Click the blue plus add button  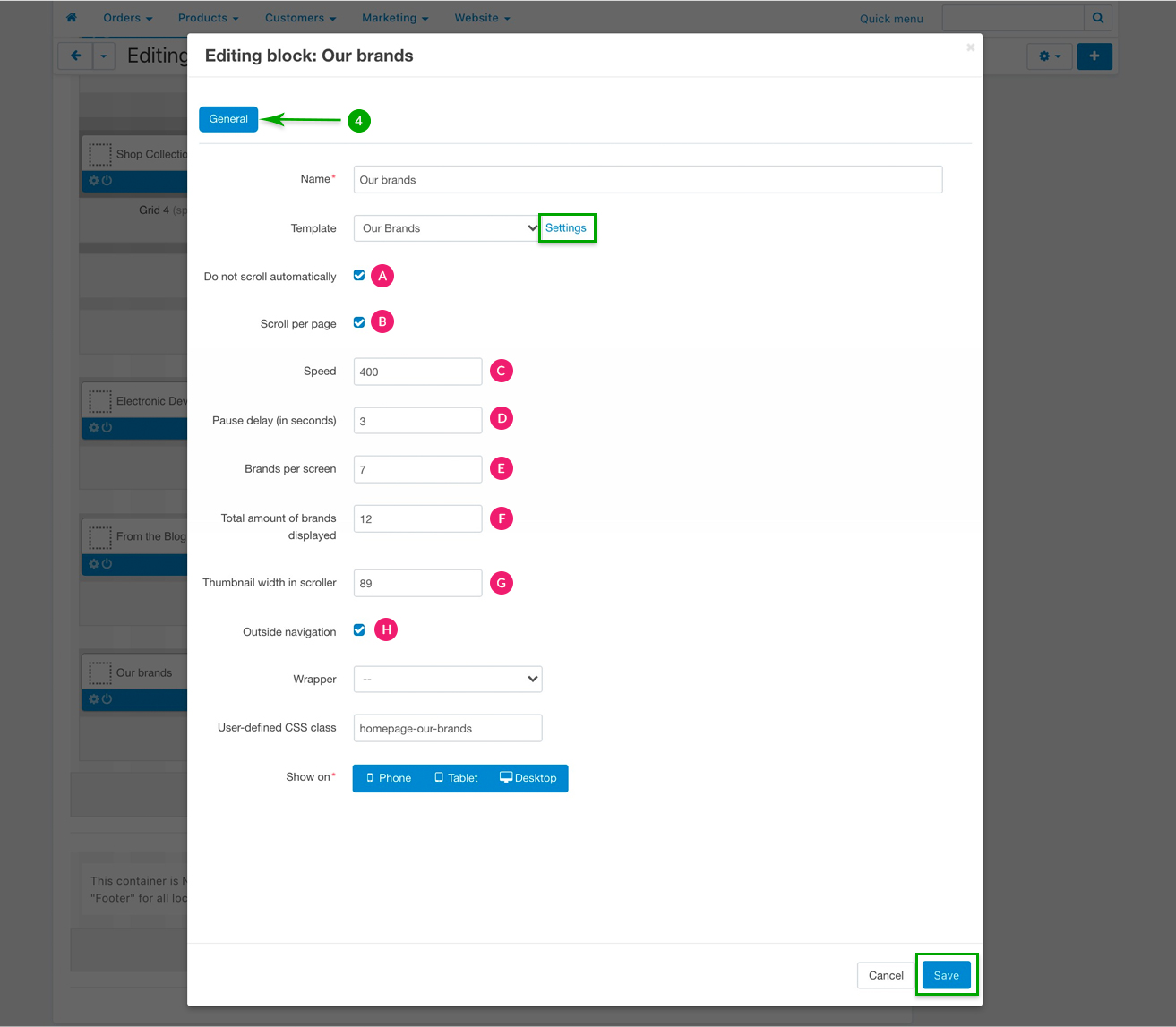pos(1094,56)
